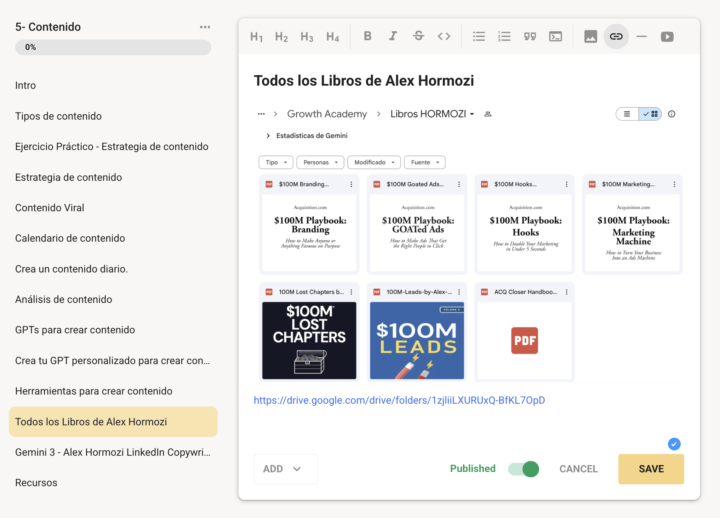Open the Google Drive folder link
The height and width of the screenshot is (518, 720).
[399, 400]
